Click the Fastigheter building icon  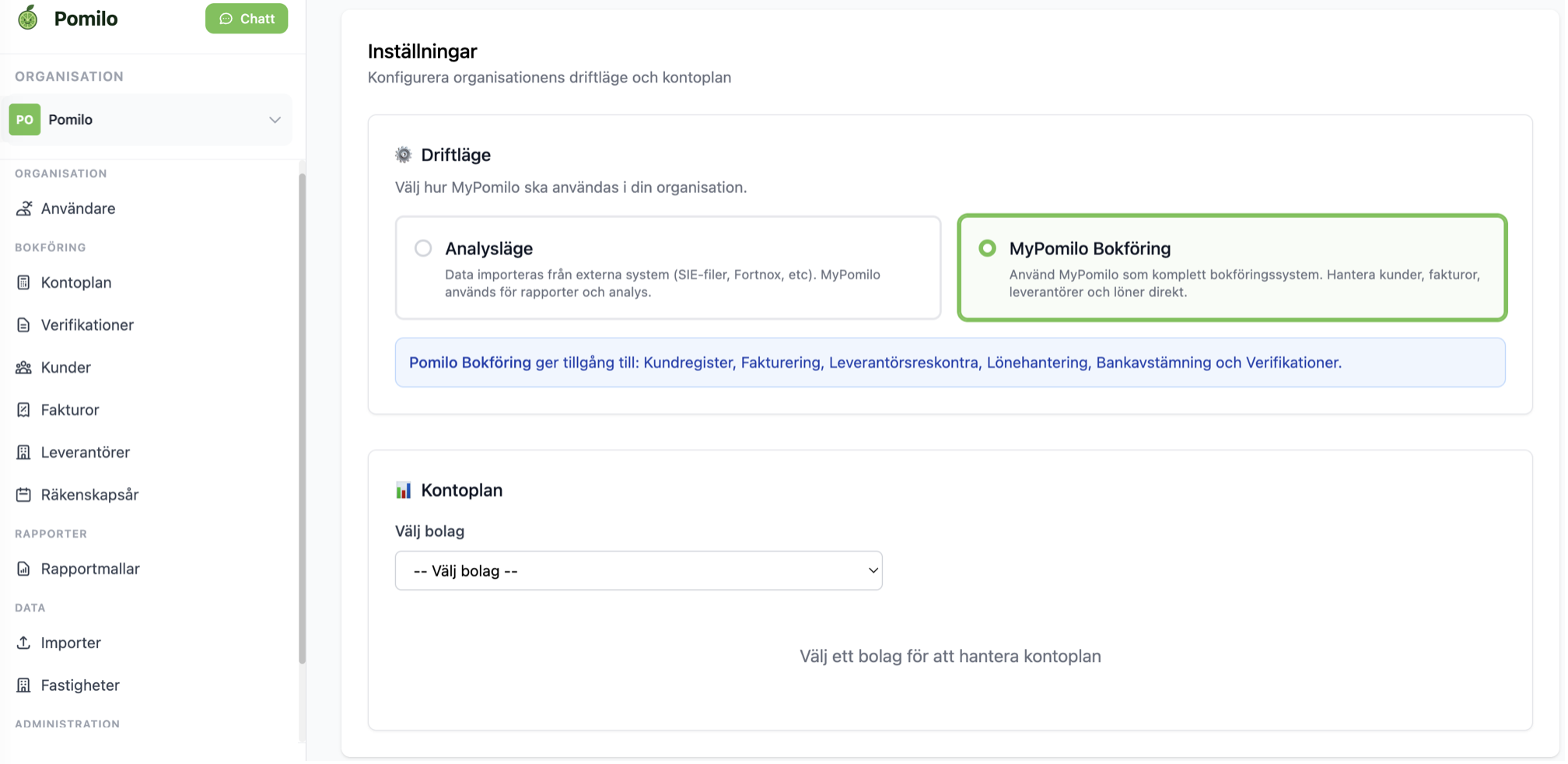coord(23,685)
